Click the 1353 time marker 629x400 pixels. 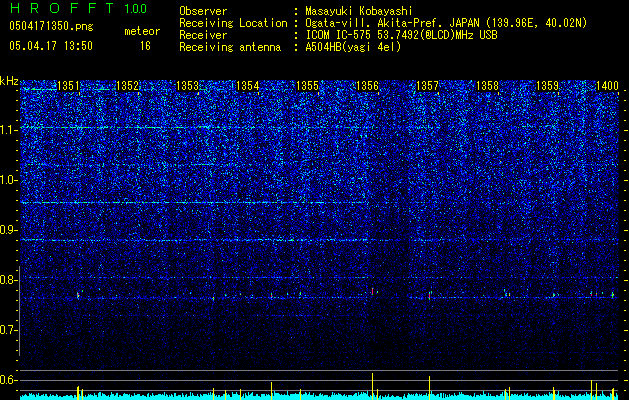tap(187, 86)
